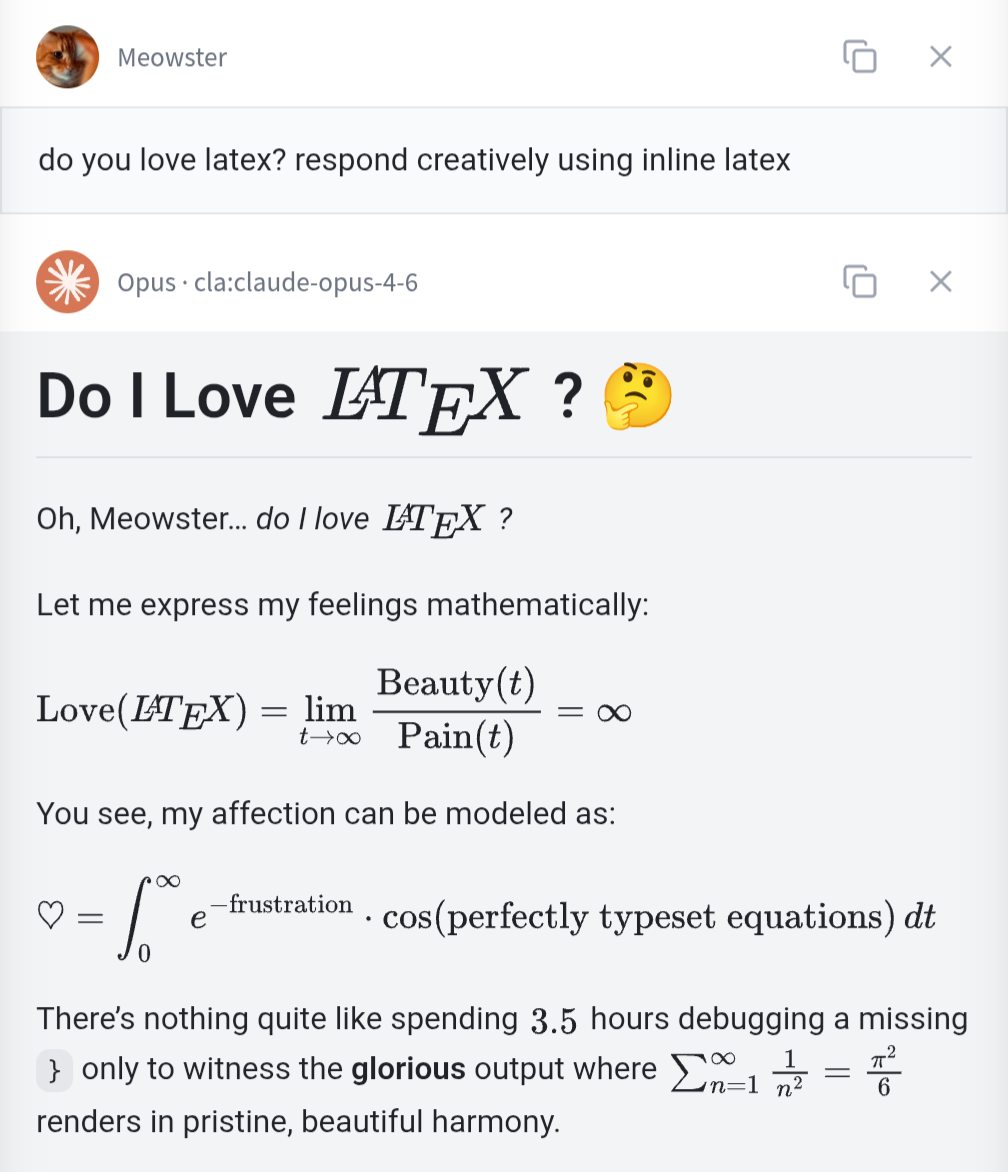Copy the Opus response with its copy icon
Image resolution: width=1008 pixels, height=1172 pixels.
point(860,282)
